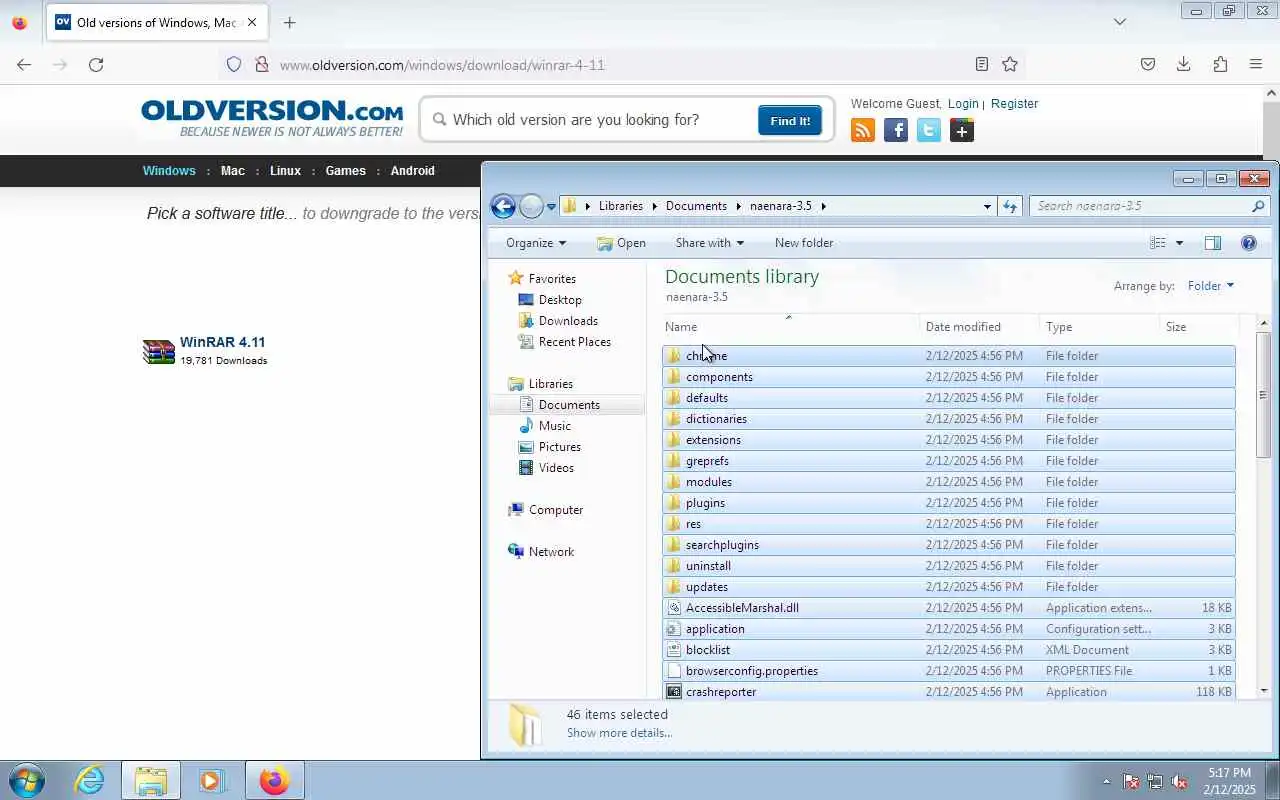Screen dimensions: 1280x800
Task: Open the Linux category in site nav
Action: pyautogui.click(x=285, y=171)
